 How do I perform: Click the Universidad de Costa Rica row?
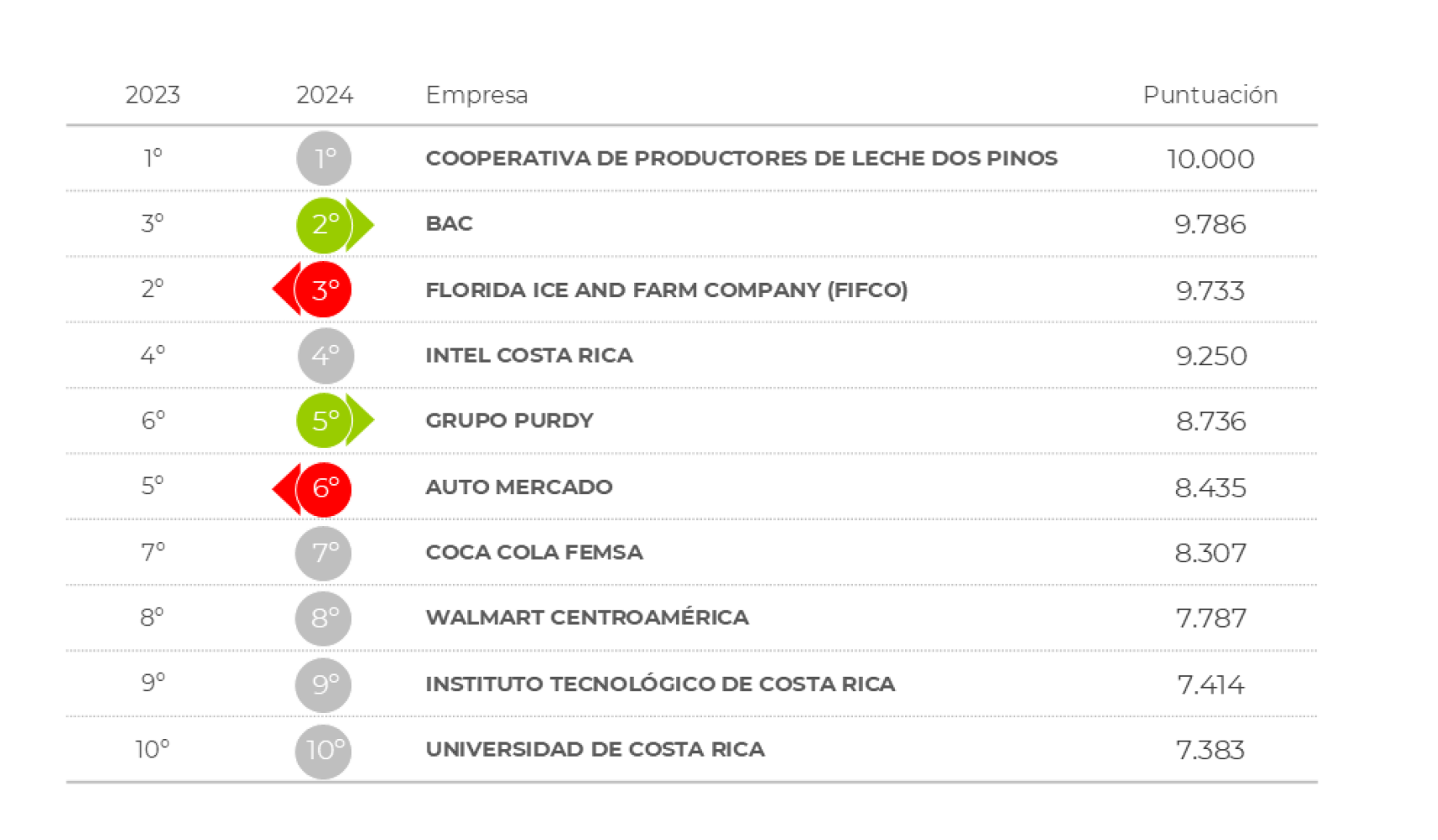pyautogui.click(x=594, y=750)
